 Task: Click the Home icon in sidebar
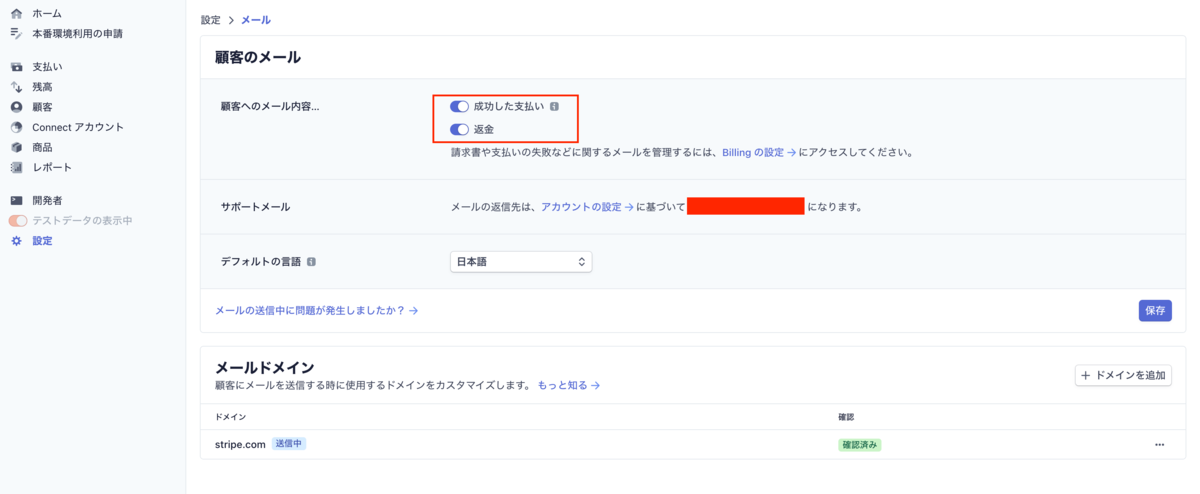coord(16,14)
